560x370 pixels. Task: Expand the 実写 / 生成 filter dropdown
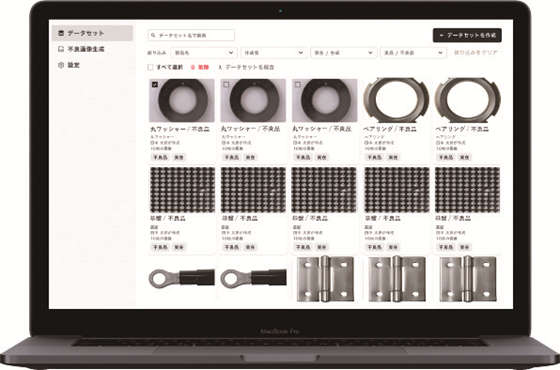pos(343,52)
